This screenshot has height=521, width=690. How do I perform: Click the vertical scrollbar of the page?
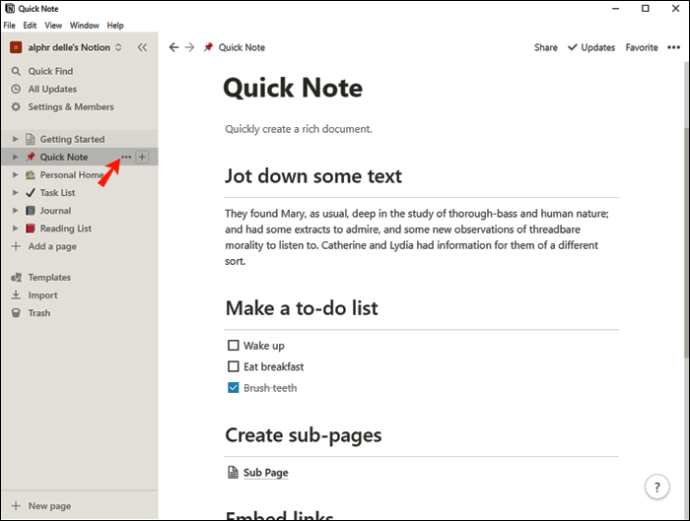[x=686, y=242]
